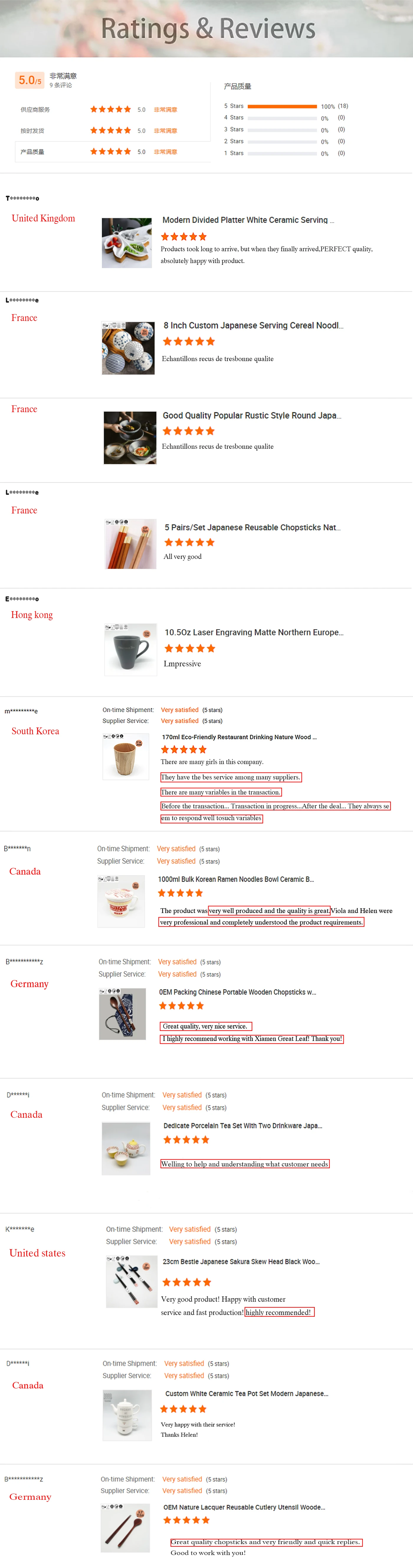The height and width of the screenshot is (1568, 413).
Task: Open OEM Packing Chinese Portable Wooden Chopsticks link
Action: point(237,992)
